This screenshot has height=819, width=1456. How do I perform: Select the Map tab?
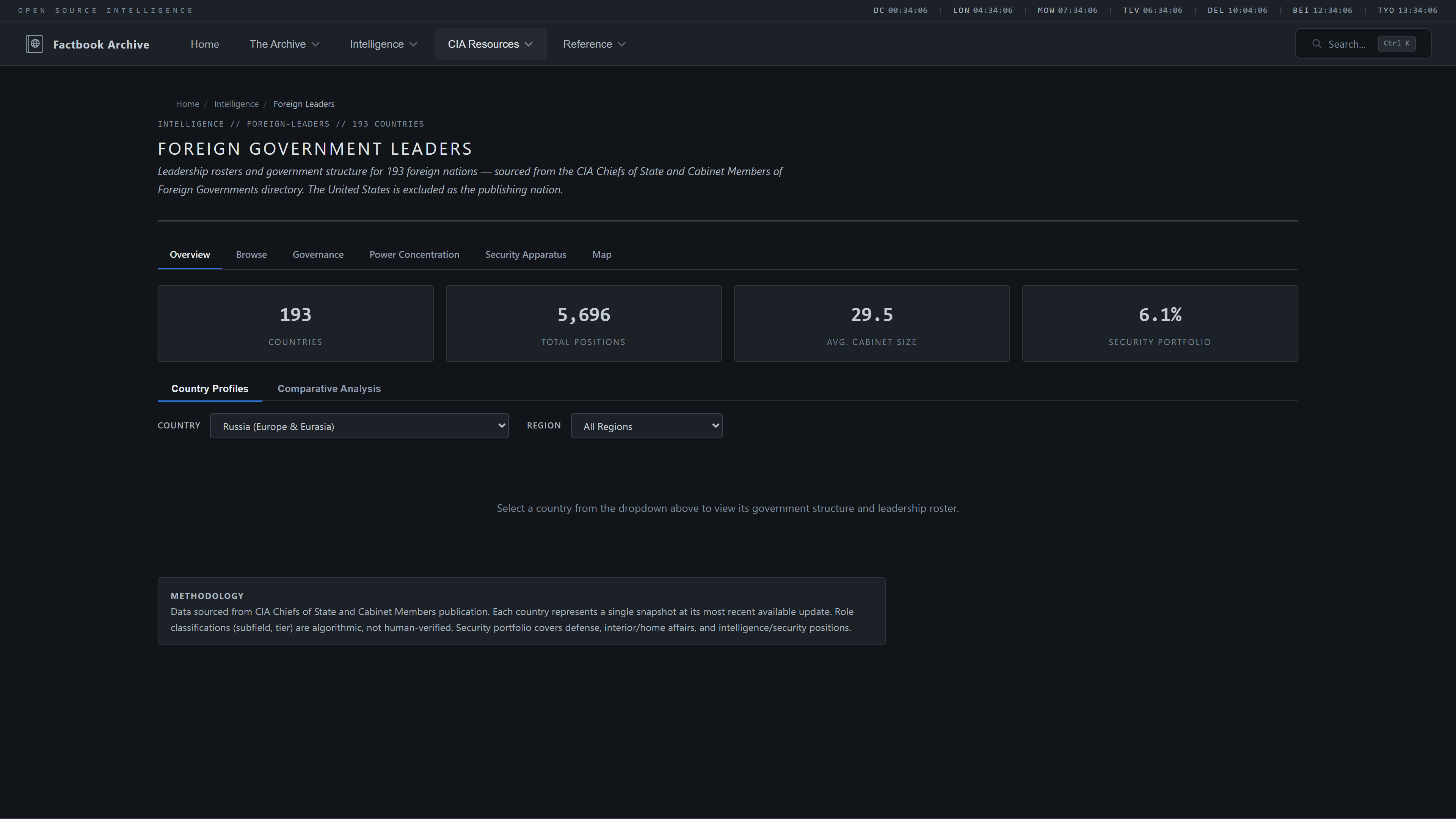click(x=601, y=255)
